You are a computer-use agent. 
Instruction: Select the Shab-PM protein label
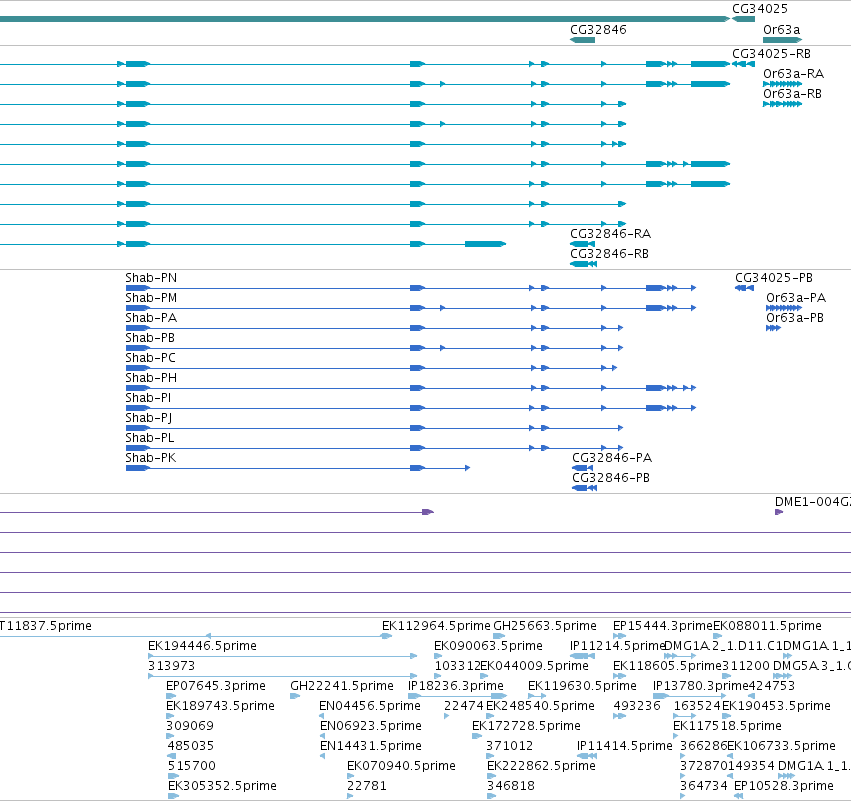[x=151, y=298]
